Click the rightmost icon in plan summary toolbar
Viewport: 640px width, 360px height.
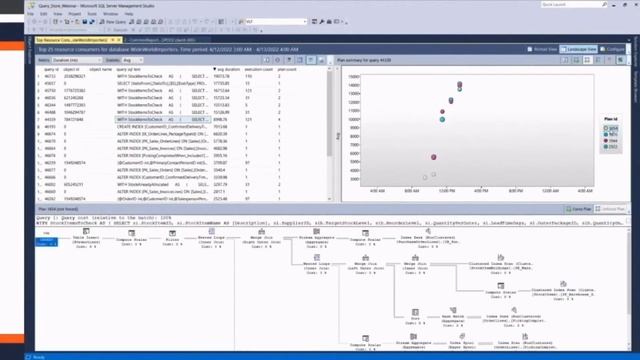point(620,60)
